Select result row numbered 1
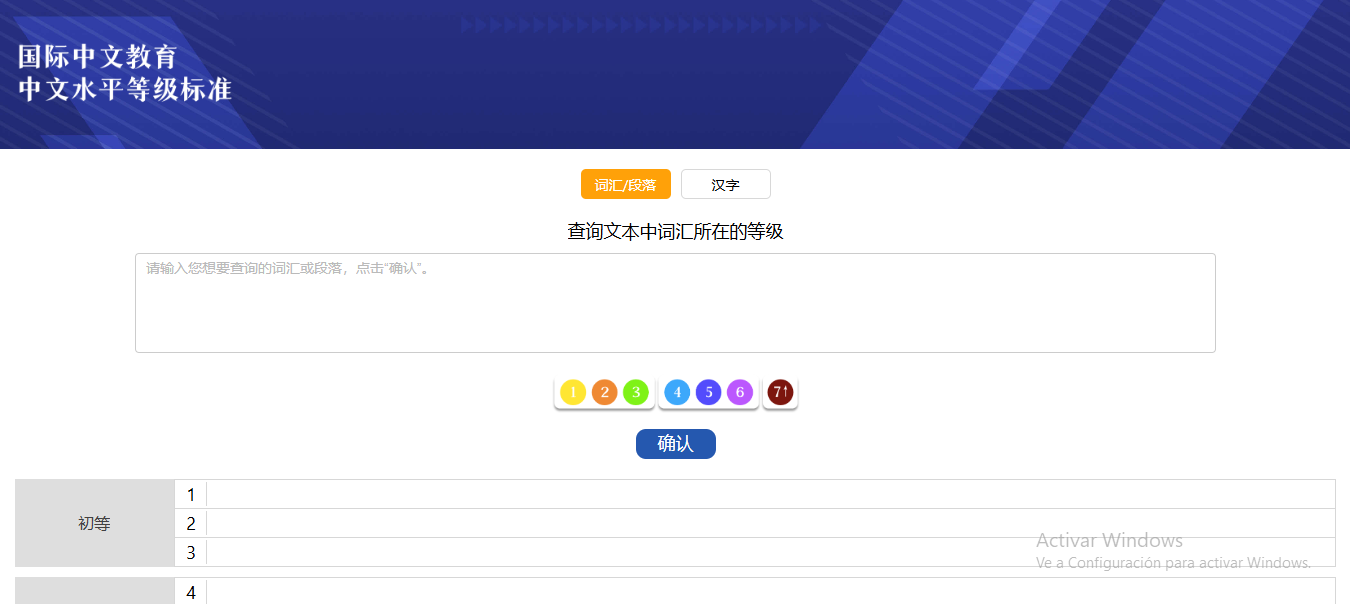This screenshot has height=604, width=1350. [x=755, y=494]
